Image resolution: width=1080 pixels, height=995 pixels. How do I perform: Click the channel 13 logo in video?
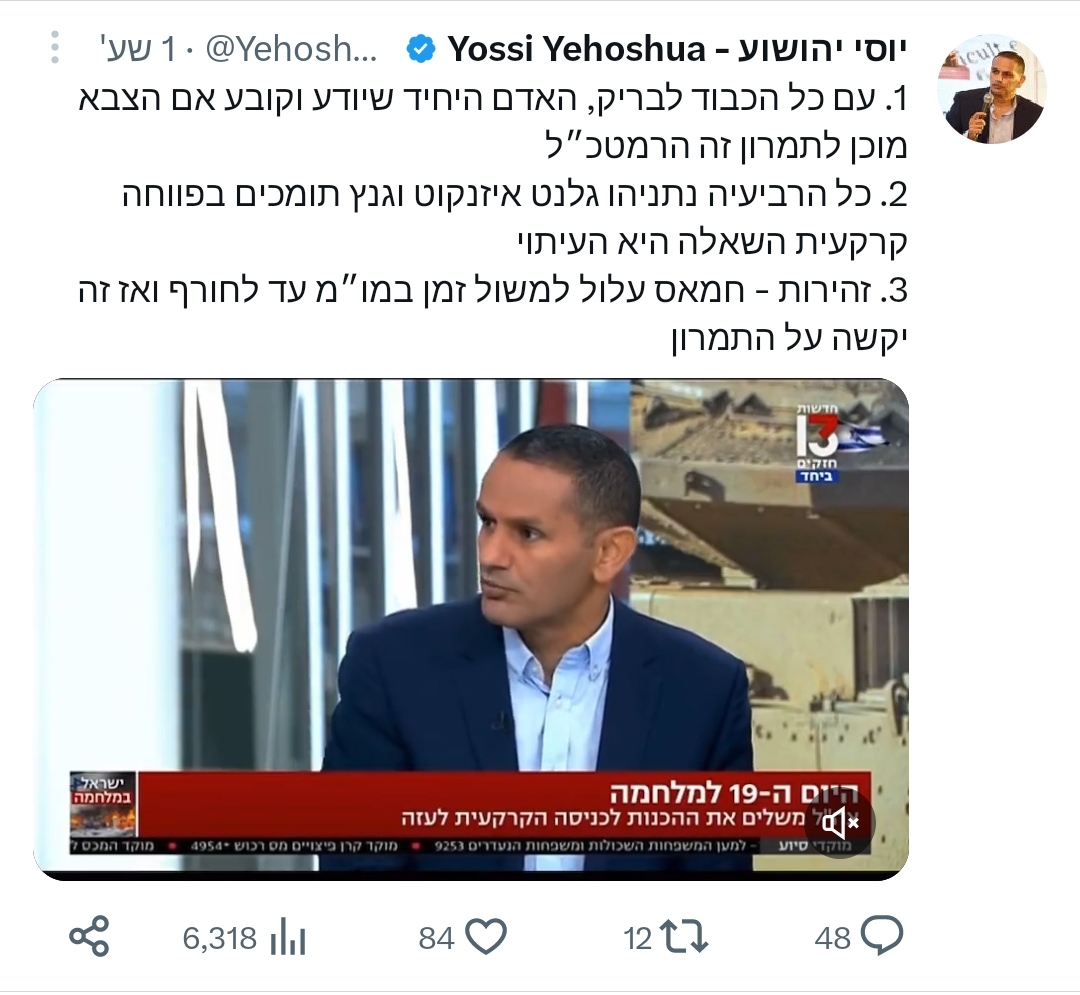point(818,443)
